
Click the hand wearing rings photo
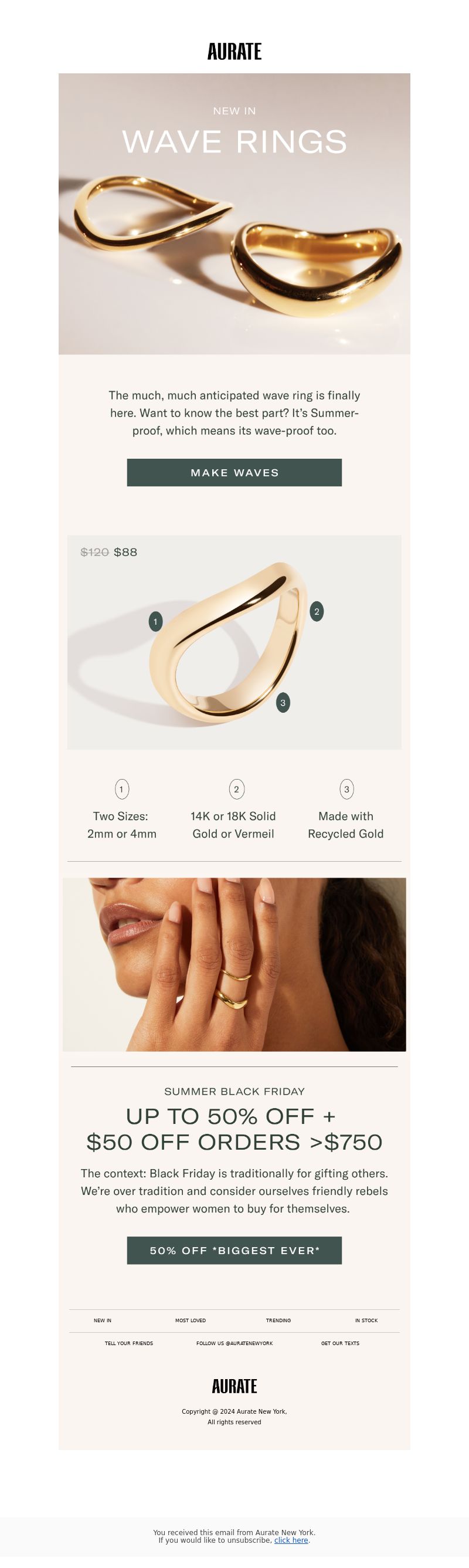coord(234,964)
